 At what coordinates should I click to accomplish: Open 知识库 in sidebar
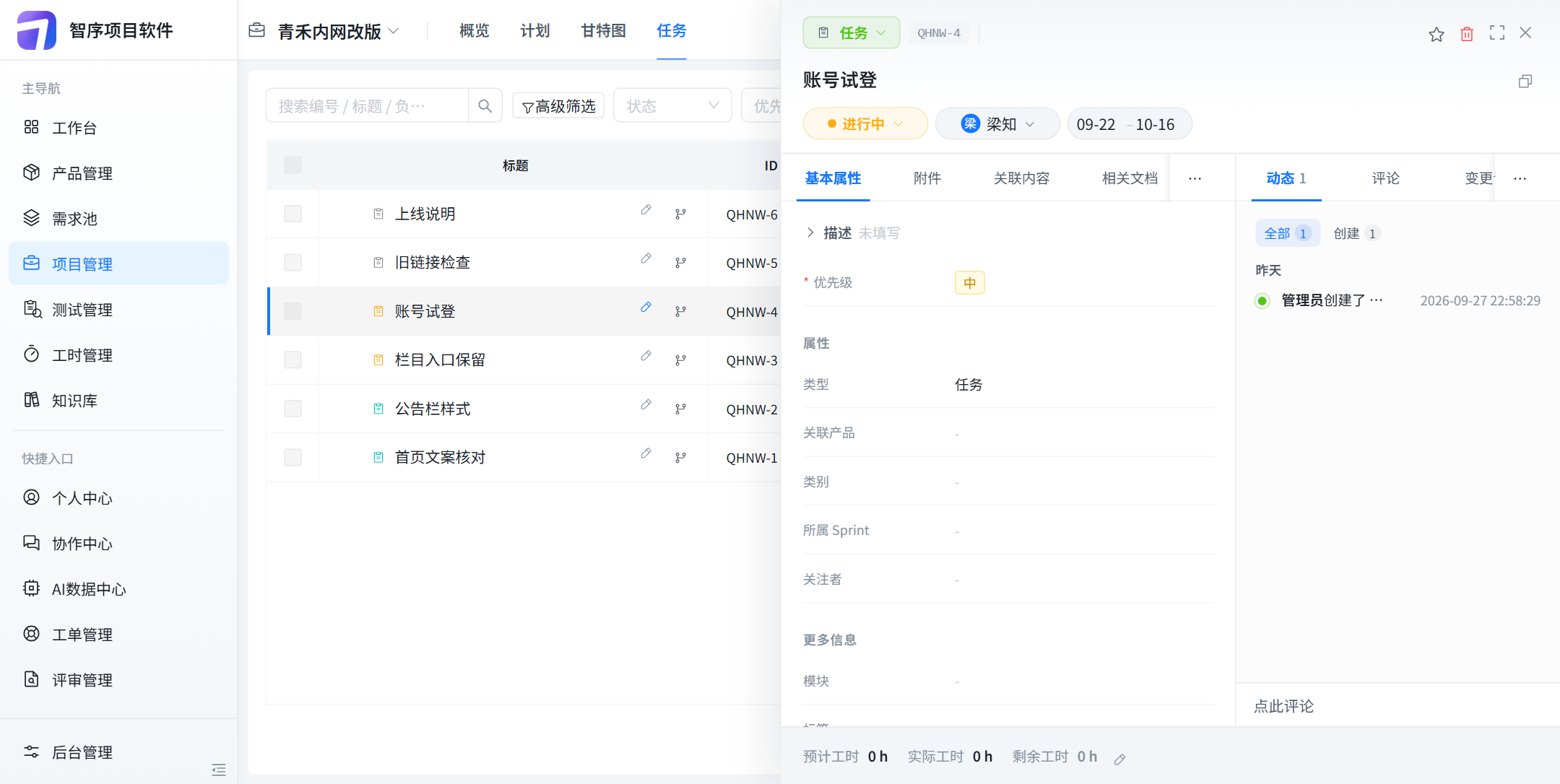pos(118,401)
